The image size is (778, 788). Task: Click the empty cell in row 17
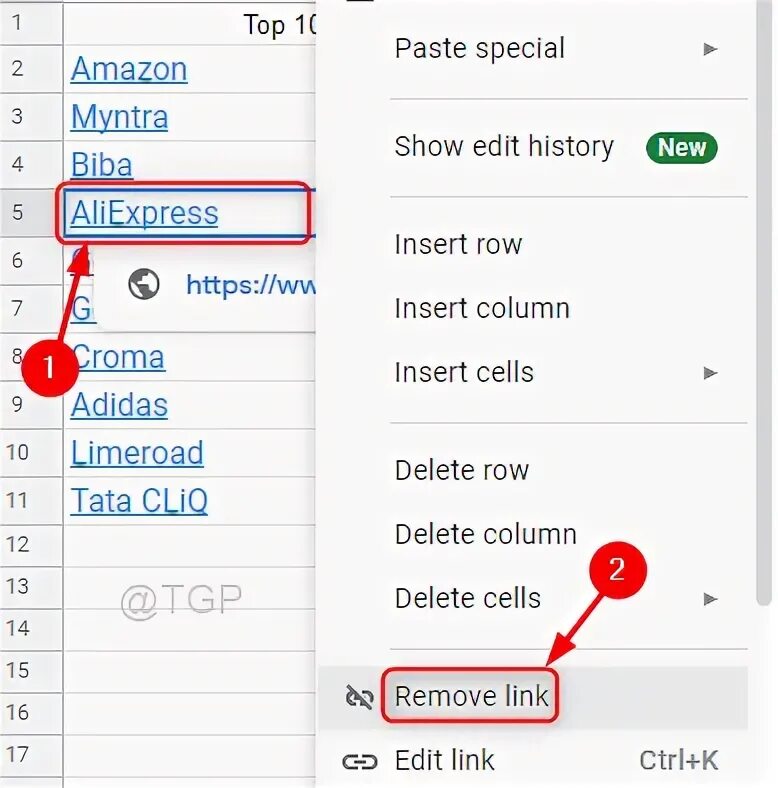point(189,756)
